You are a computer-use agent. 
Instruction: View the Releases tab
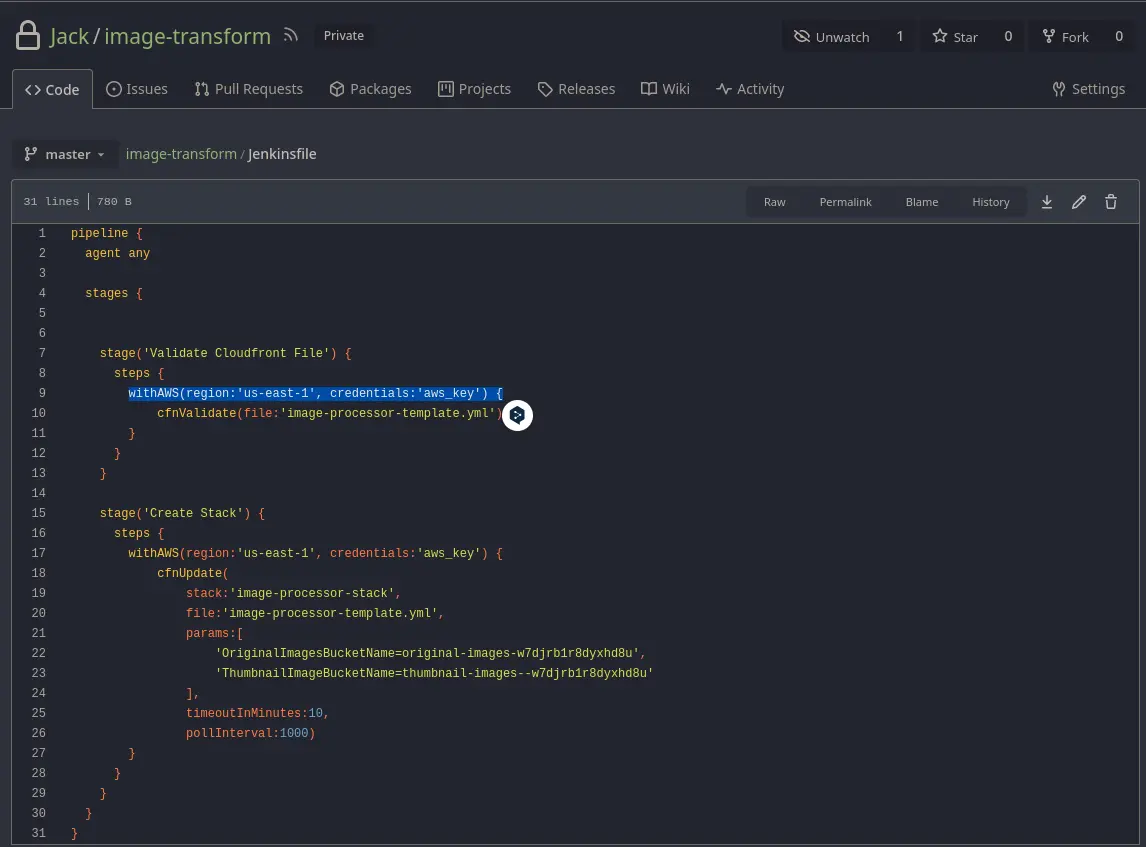pyautogui.click(x=576, y=89)
